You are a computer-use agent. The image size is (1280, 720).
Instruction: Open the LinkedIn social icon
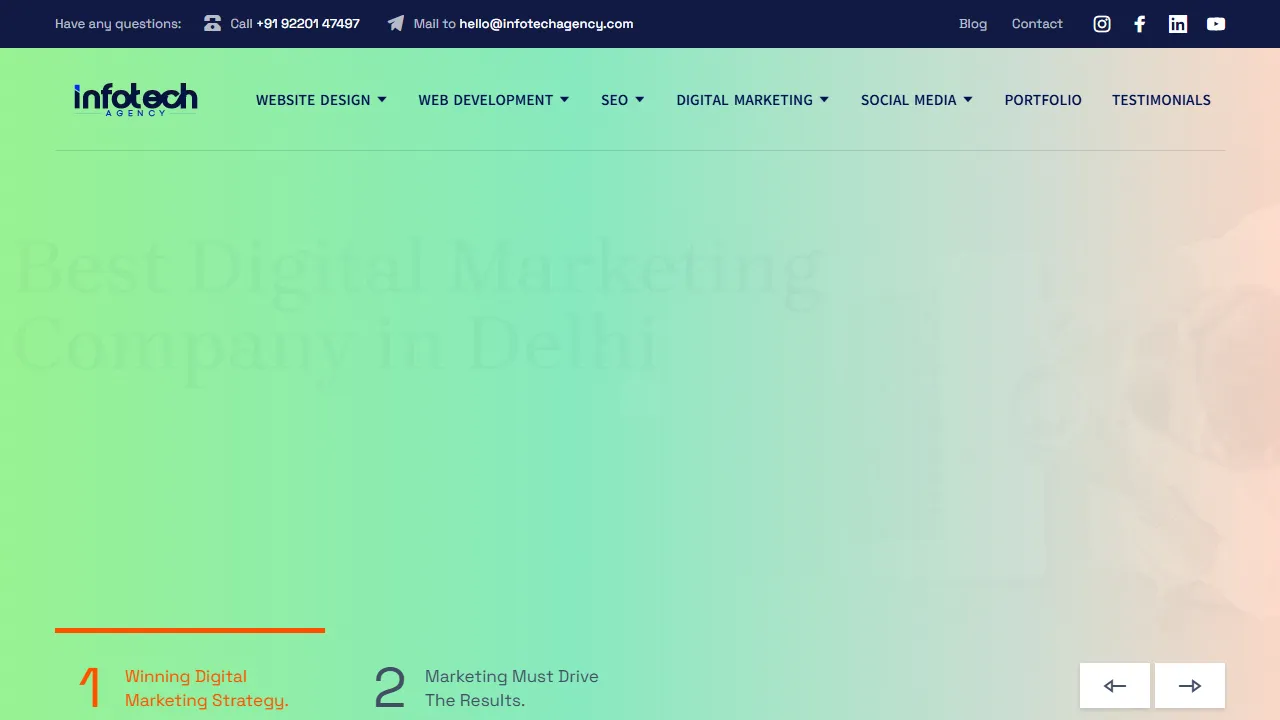pyautogui.click(x=1178, y=24)
